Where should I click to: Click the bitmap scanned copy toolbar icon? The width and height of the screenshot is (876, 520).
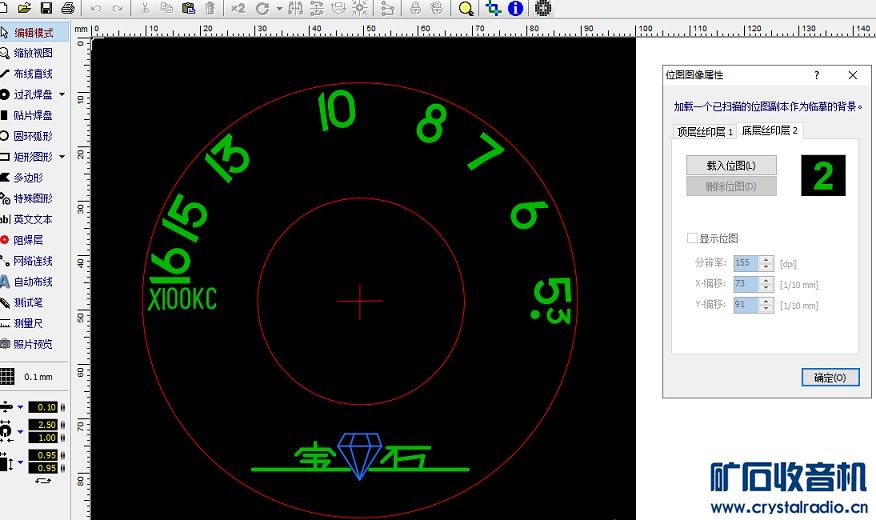click(x=542, y=8)
